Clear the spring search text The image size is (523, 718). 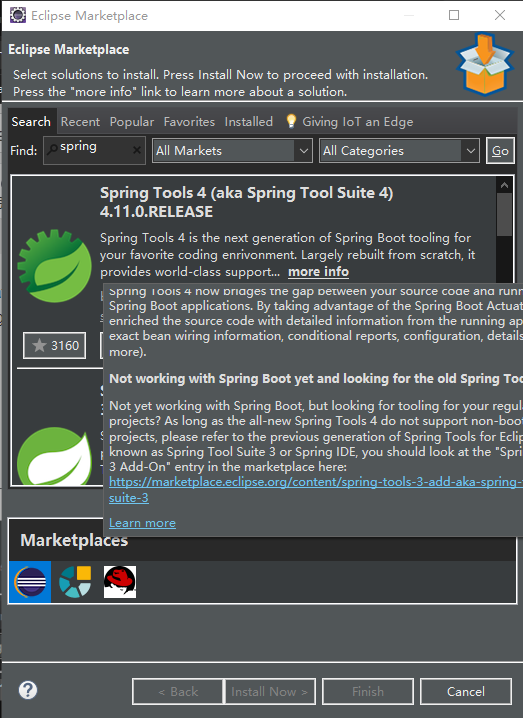coord(136,150)
